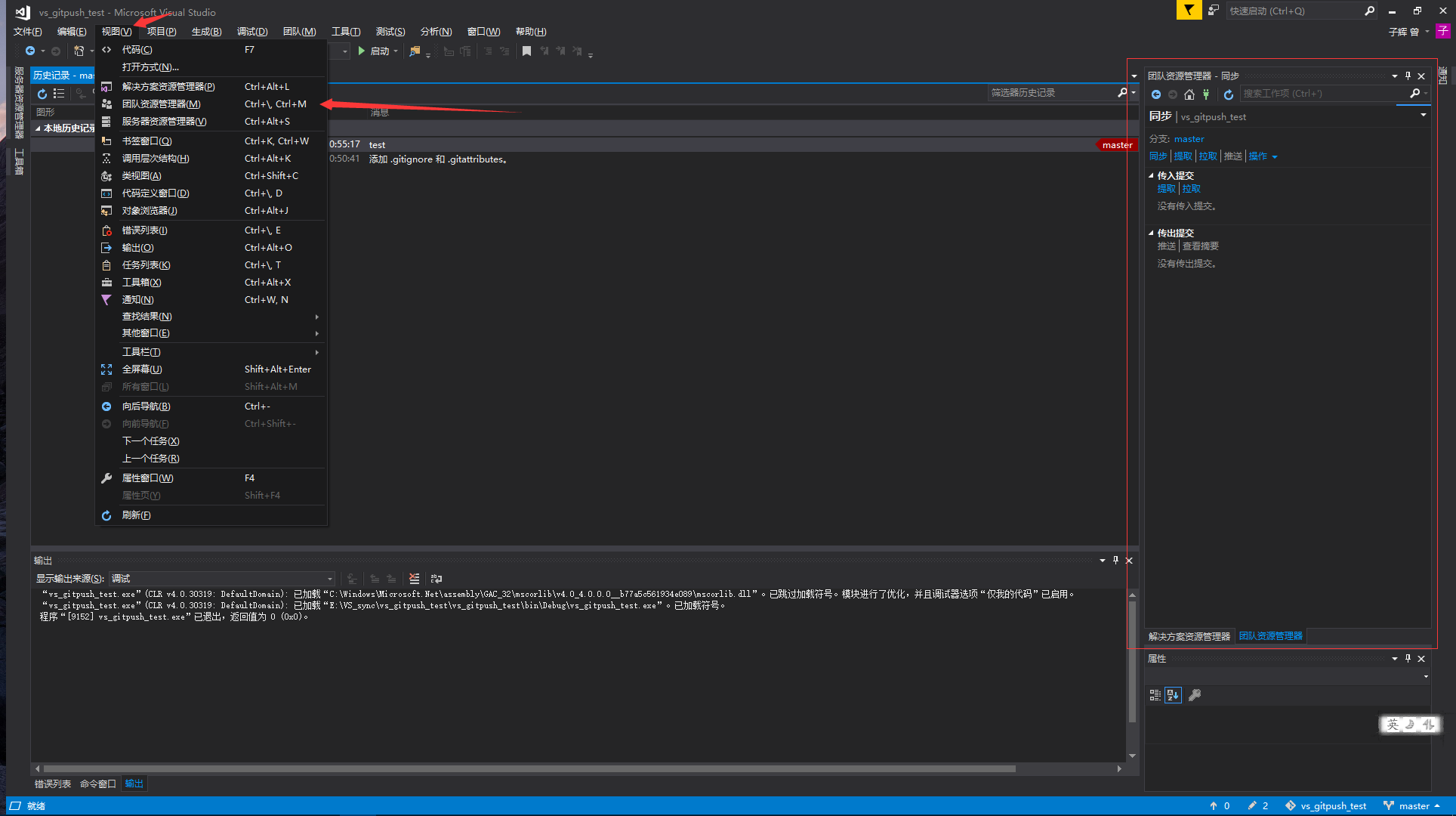Click the Clear All output icon
Screen dimensions: 1456x816
(414, 579)
